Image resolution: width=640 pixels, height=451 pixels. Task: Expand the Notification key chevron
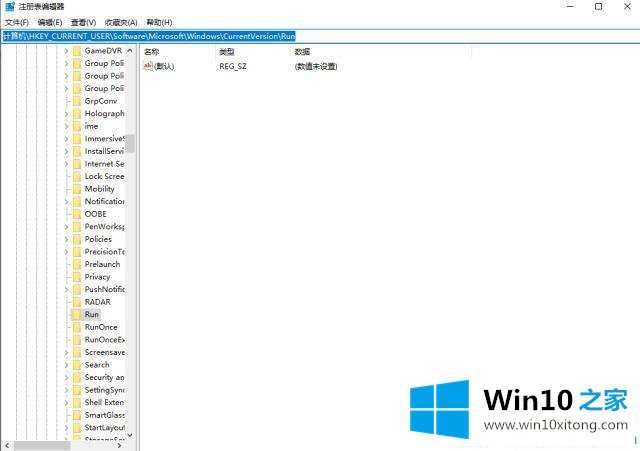(67, 202)
